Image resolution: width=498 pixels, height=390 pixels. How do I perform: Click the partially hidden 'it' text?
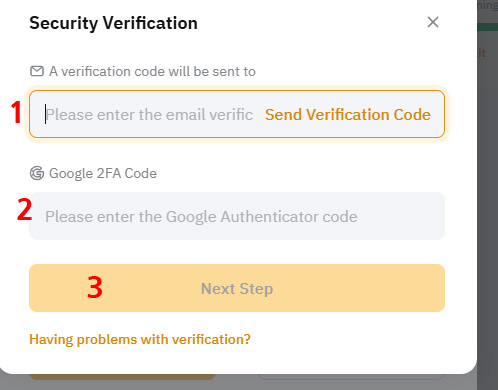pos(482,53)
